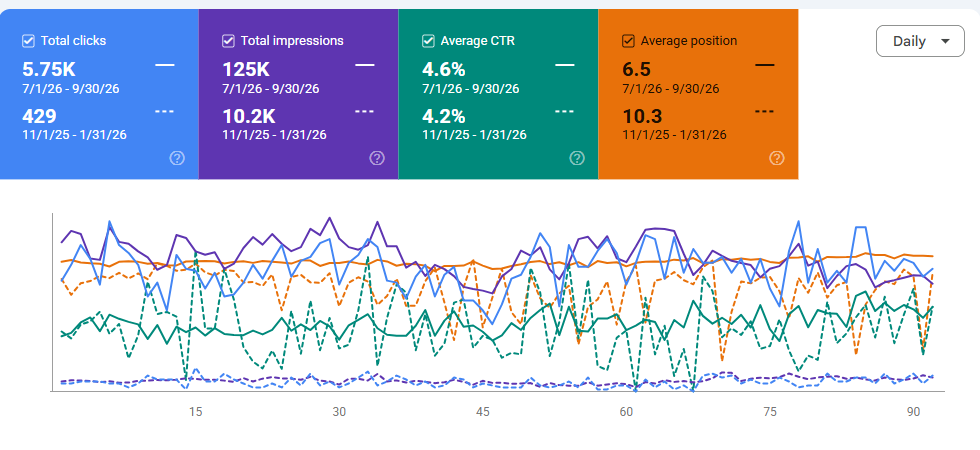Click solid line legend marker in Average CTR card

pos(565,64)
